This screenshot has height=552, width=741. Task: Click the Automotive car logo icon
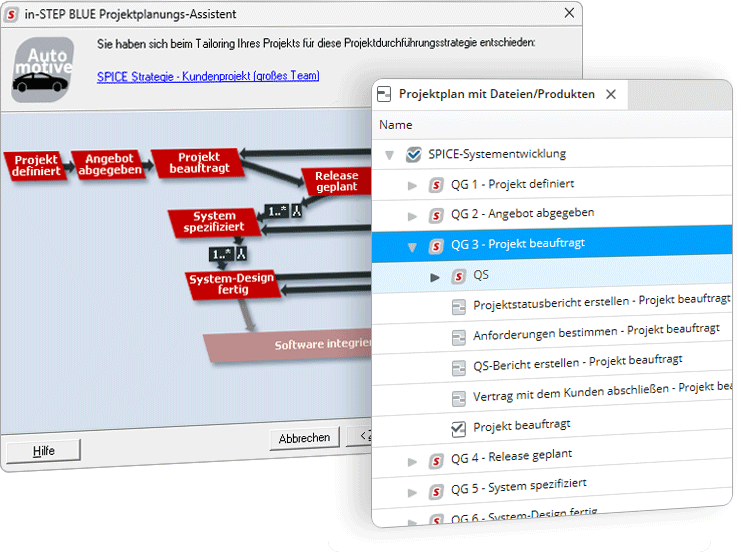click(x=43, y=68)
